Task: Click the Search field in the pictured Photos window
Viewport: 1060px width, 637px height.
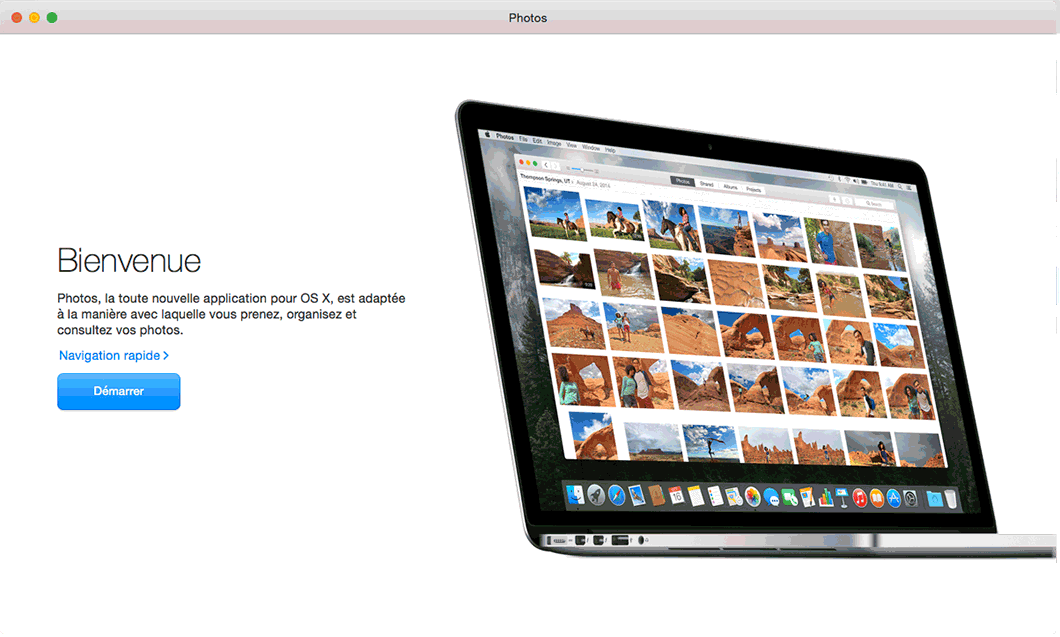Action: click(x=876, y=204)
